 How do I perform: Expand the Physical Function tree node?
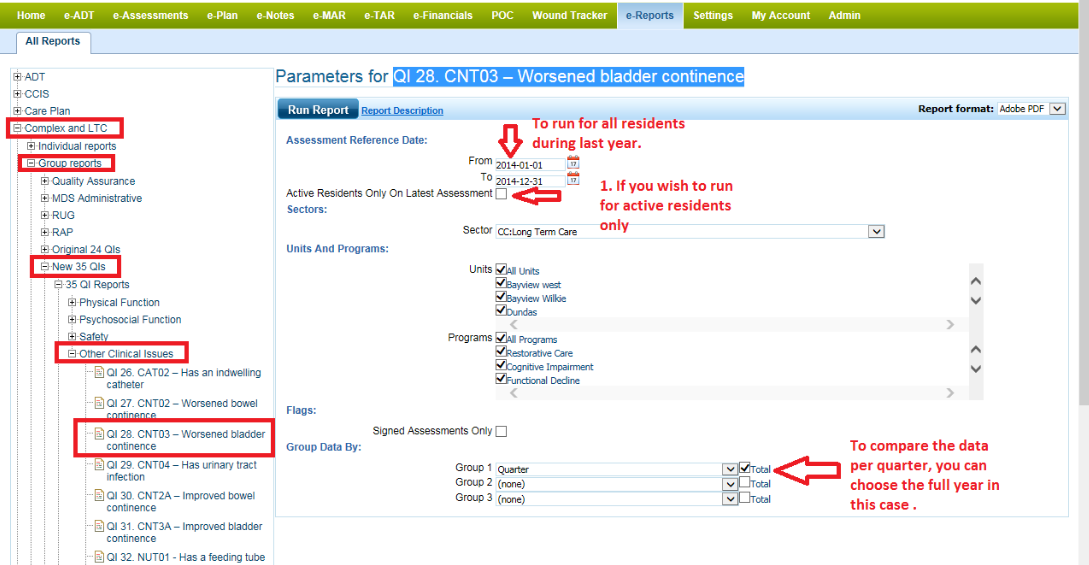72,302
